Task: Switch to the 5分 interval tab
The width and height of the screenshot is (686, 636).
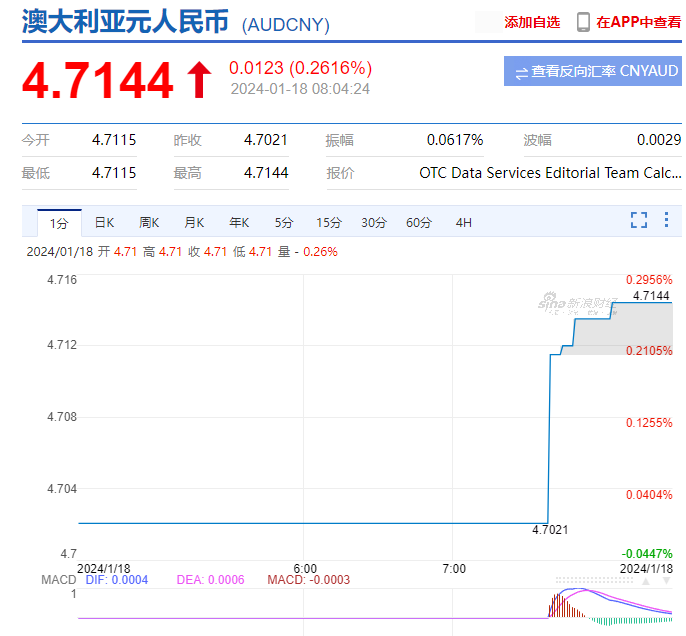Action: point(284,223)
